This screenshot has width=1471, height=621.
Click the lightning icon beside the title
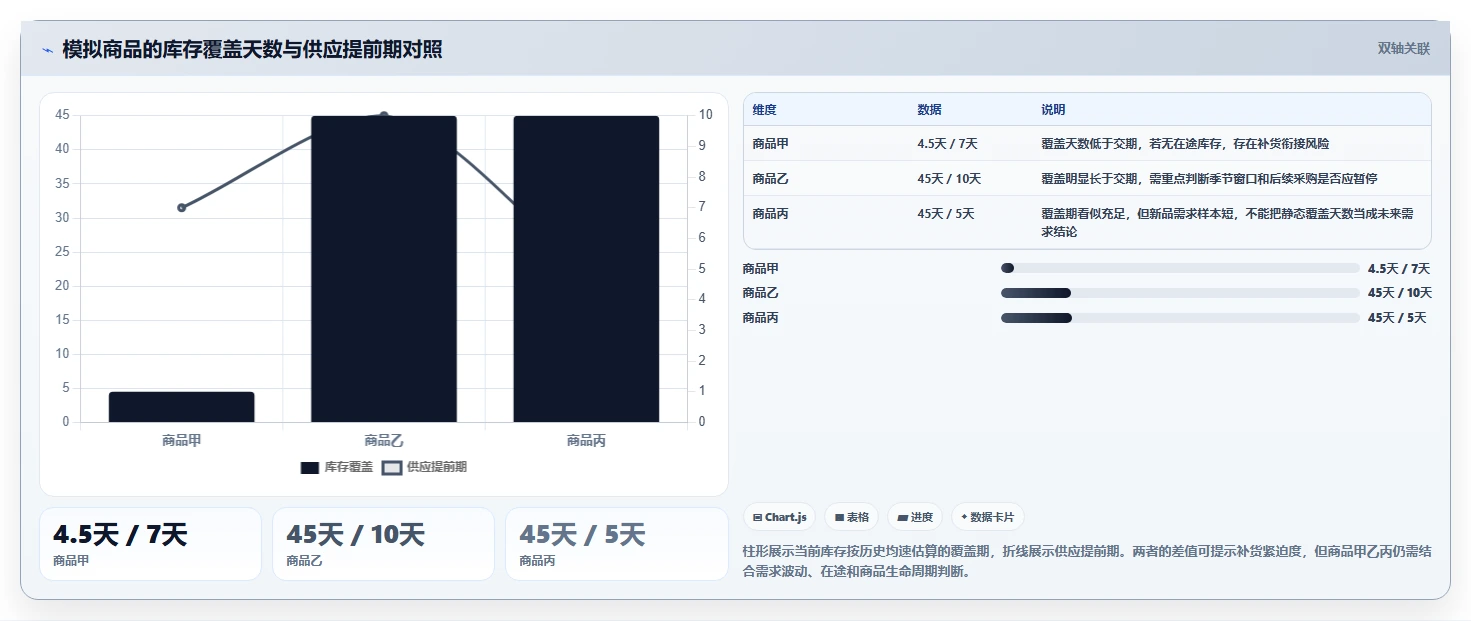point(48,50)
